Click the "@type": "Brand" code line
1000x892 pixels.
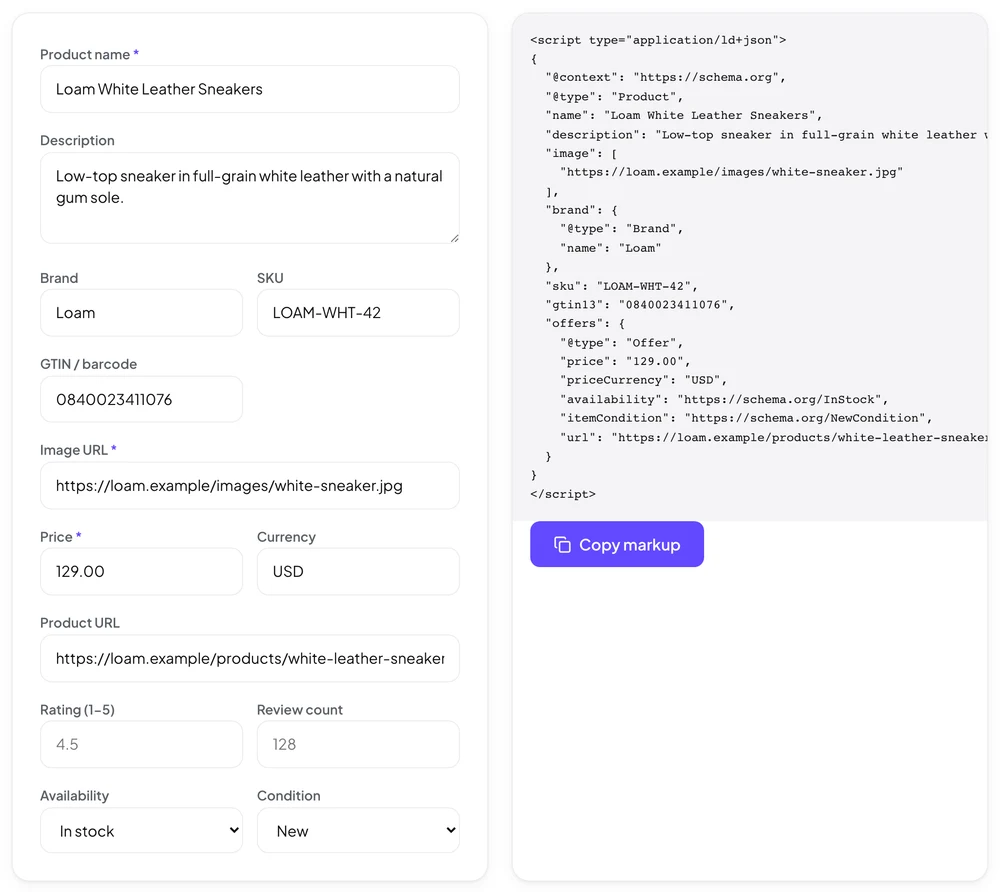pos(621,229)
